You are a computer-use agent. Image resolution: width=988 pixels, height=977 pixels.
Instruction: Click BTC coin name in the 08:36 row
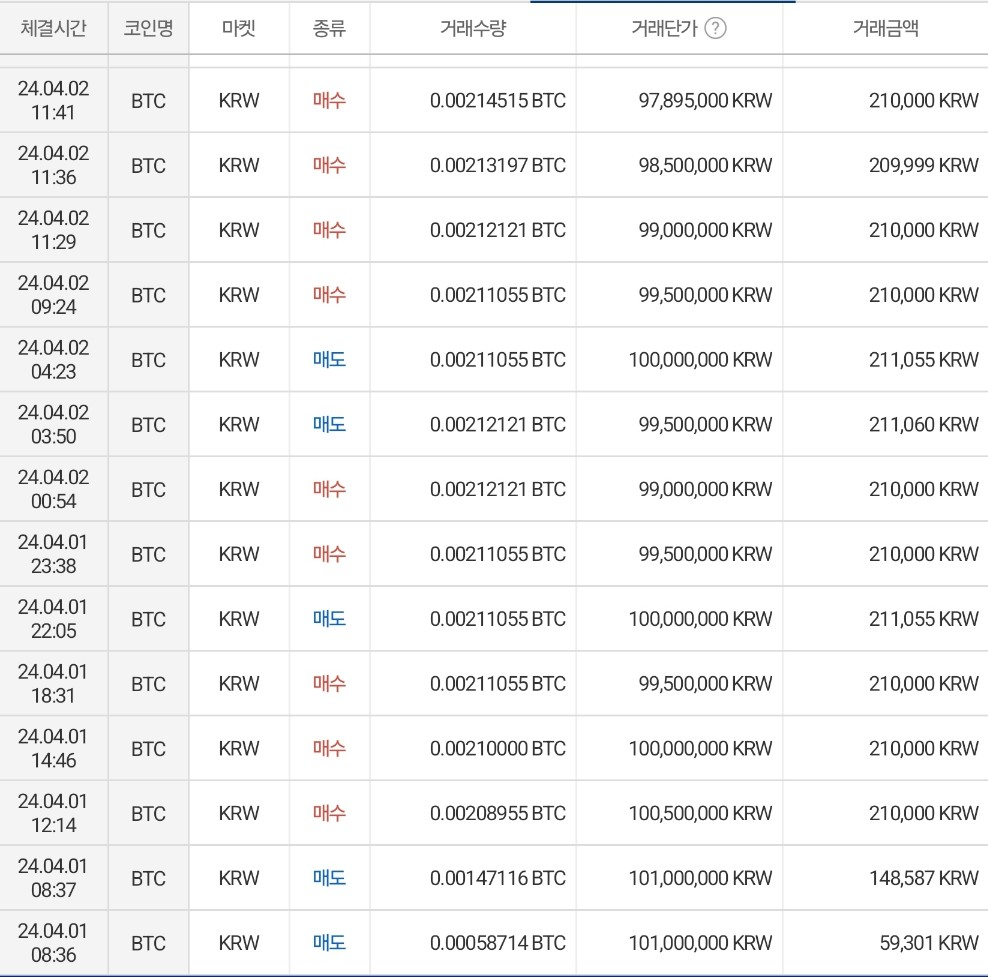click(x=149, y=944)
